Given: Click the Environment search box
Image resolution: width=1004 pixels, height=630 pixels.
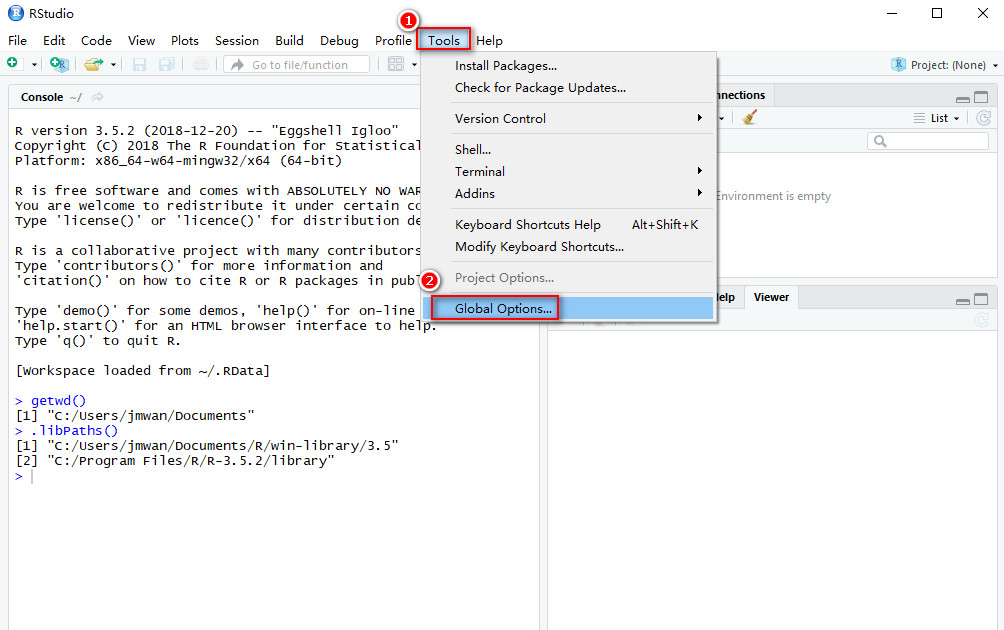Looking at the screenshot, I should click(x=930, y=141).
